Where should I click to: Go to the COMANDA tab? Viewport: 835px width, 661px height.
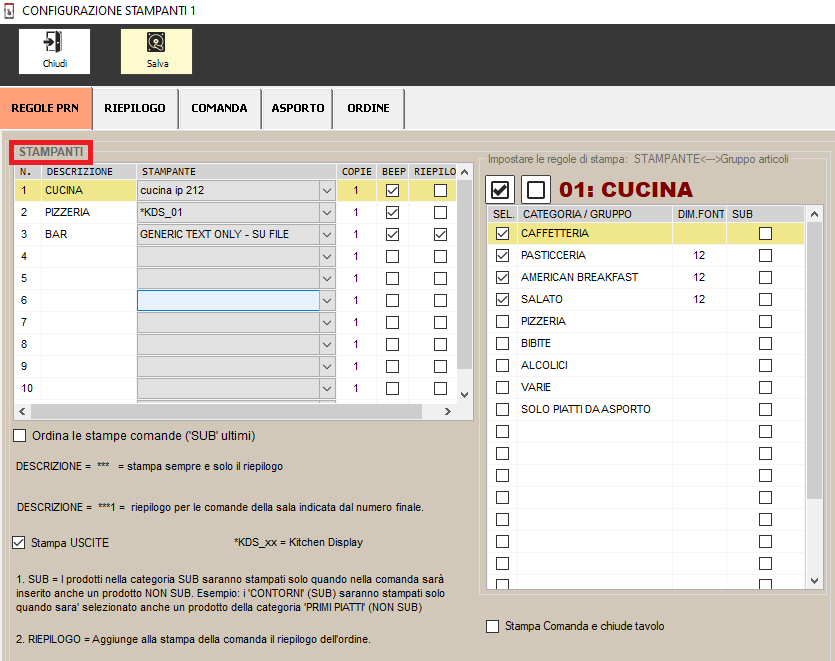(219, 108)
